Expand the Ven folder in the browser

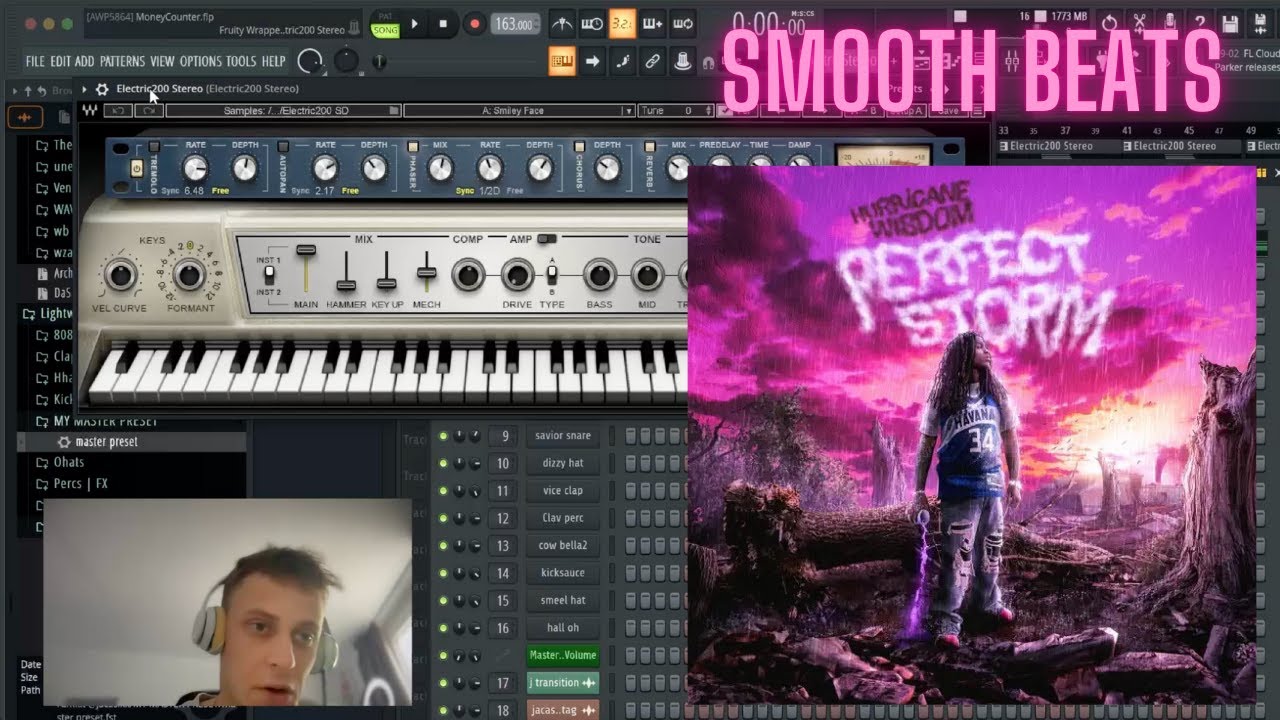(53, 188)
